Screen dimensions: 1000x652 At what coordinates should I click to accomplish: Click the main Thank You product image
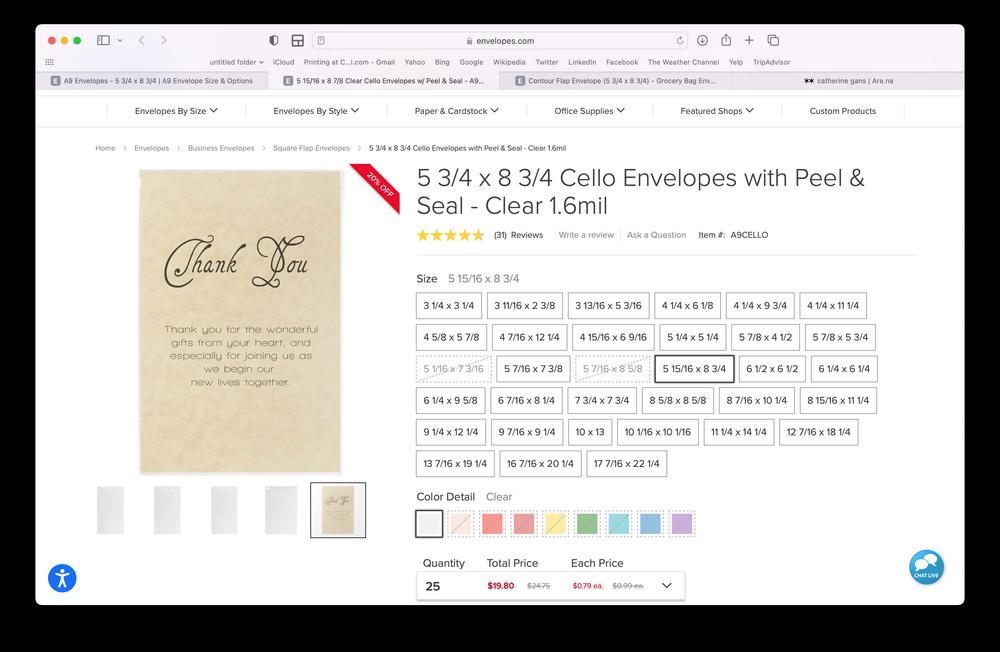240,322
